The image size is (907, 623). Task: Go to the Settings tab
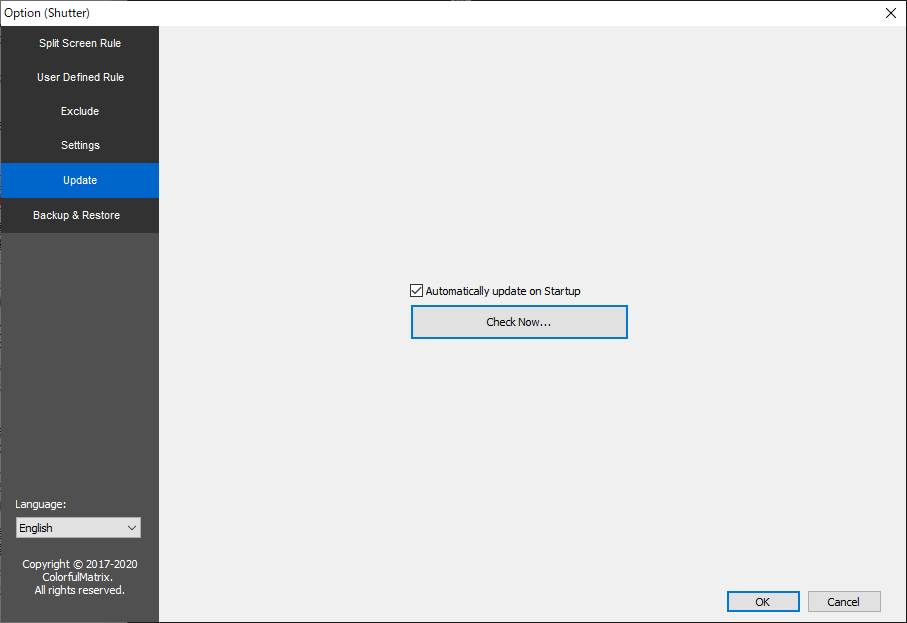tap(80, 145)
